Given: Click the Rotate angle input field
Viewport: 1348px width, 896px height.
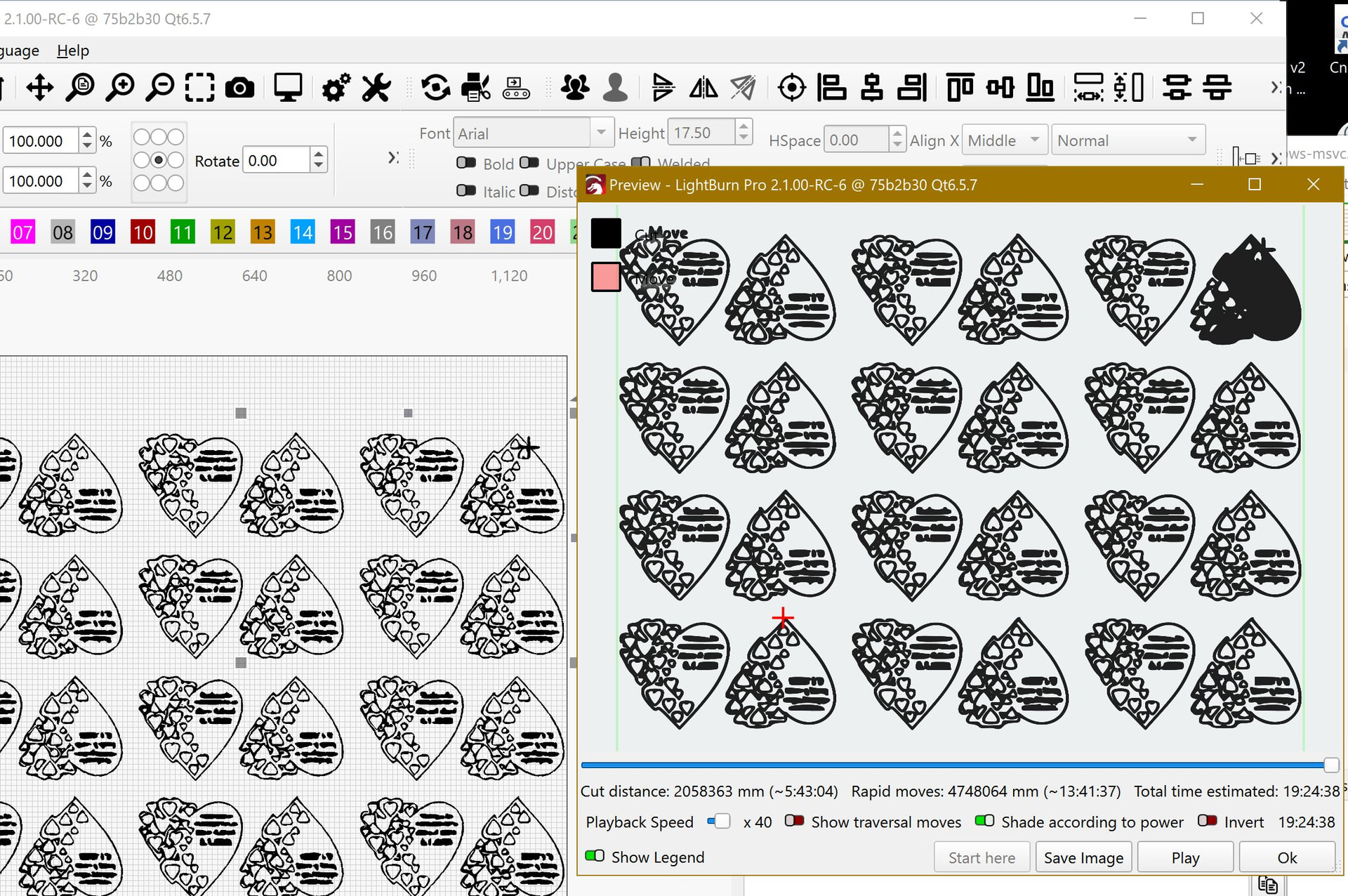Looking at the screenshot, I should (x=277, y=161).
